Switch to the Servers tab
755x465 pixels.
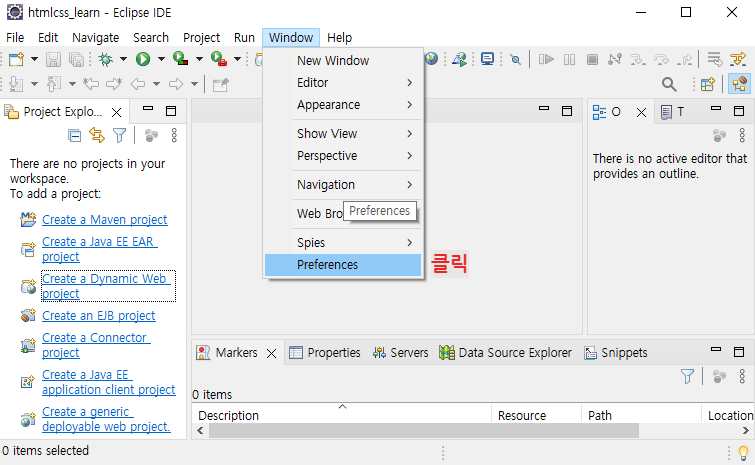pos(401,353)
